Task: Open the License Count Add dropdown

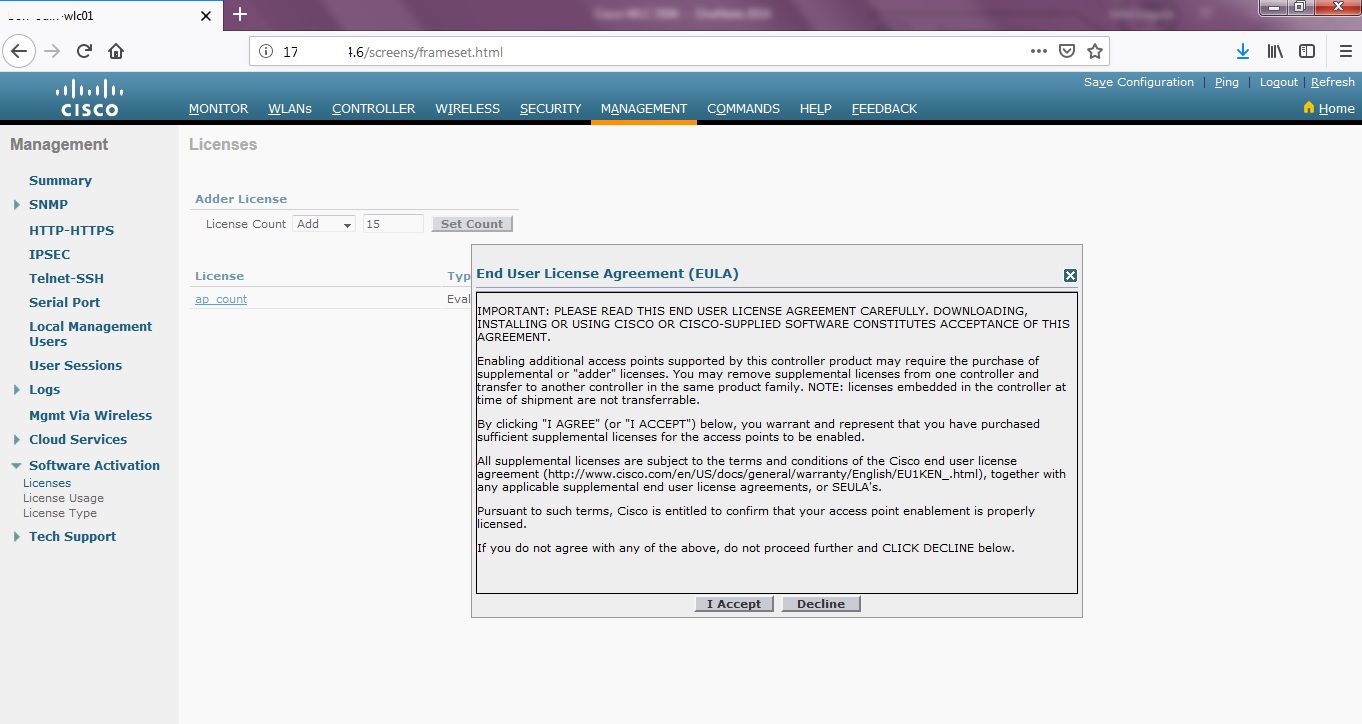Action: point(324,224)
